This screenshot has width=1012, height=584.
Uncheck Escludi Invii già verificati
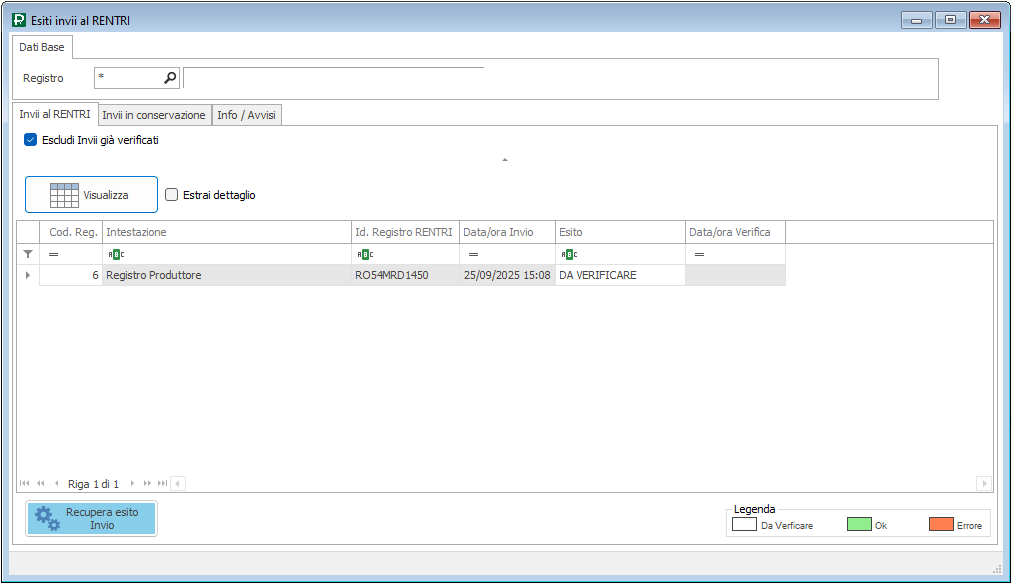tap(30, 140)
